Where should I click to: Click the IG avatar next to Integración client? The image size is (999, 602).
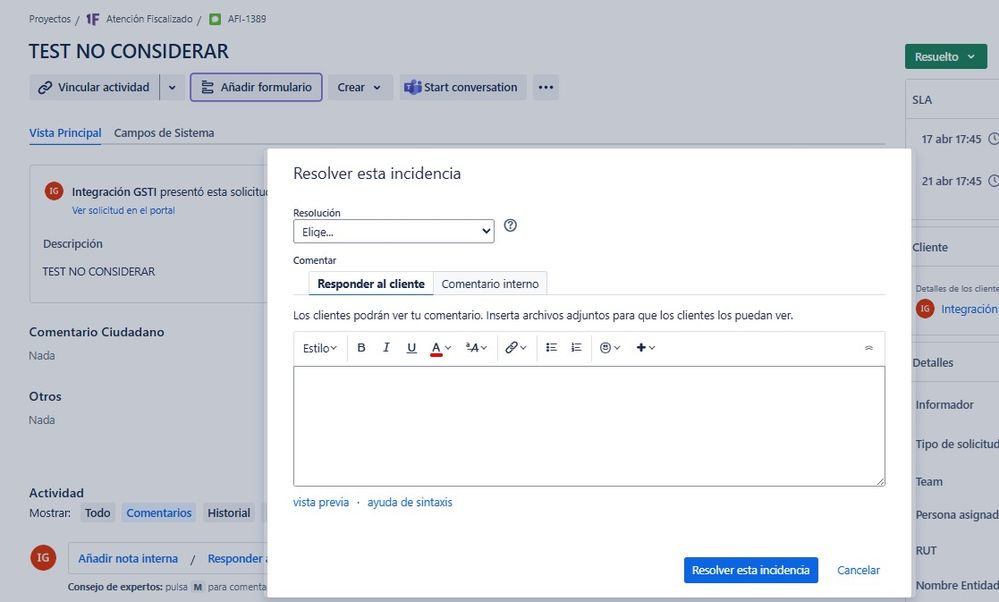click(925, 309)
